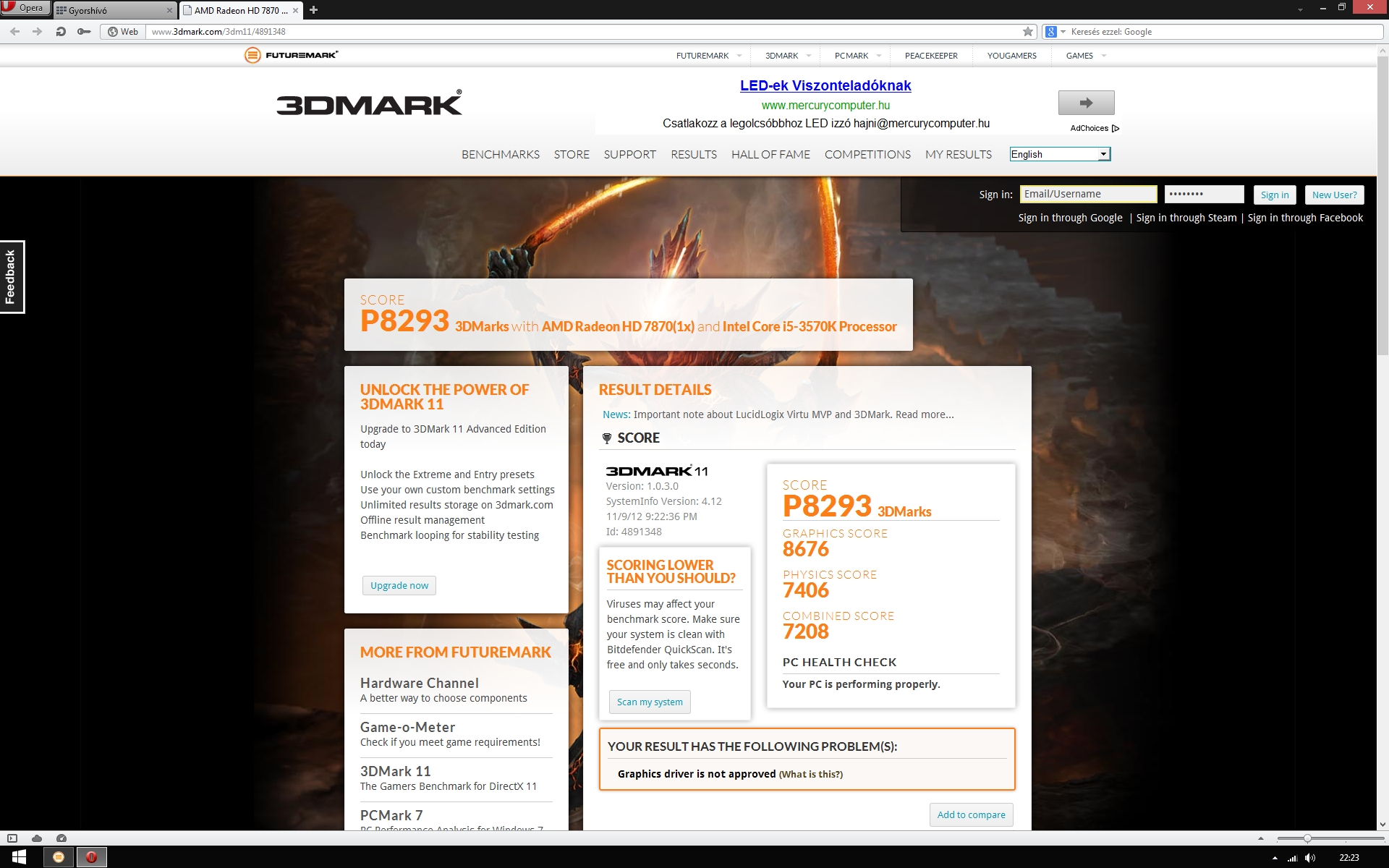The image size is (1389, 868).
Task: Click the ad arrow button
Action: (1086, 103)
